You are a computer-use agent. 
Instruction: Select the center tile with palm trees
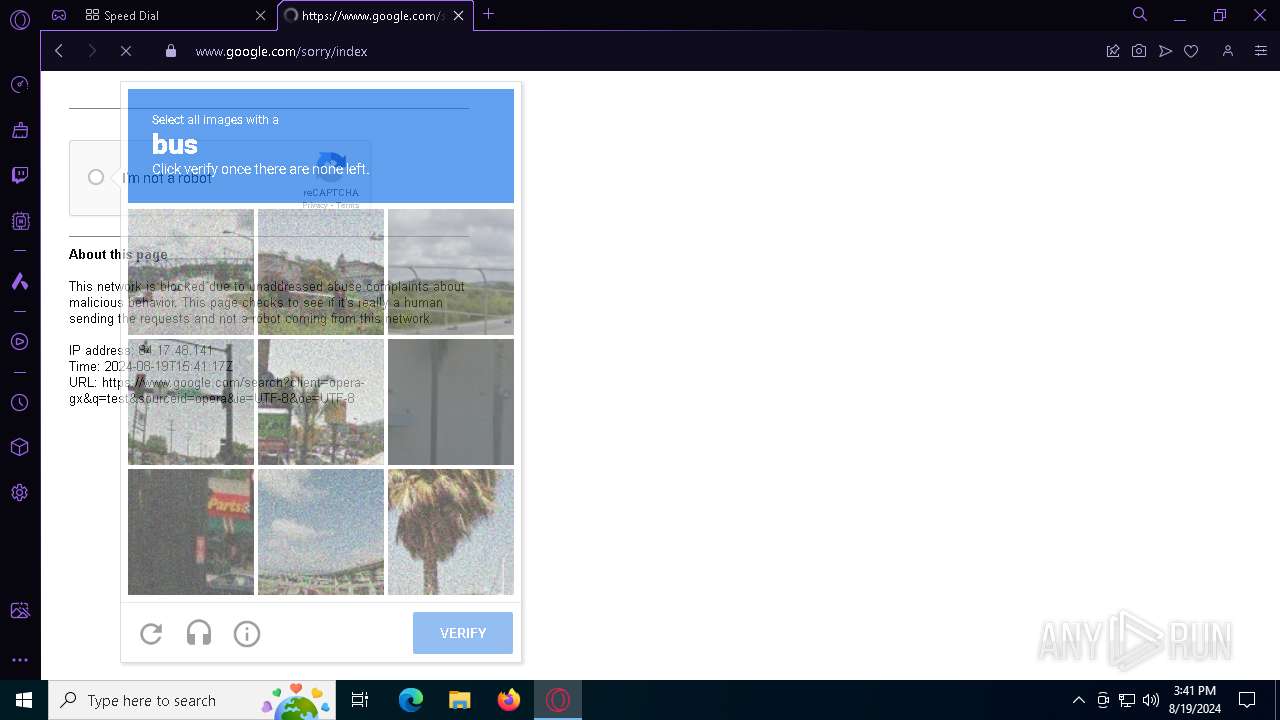click(x=321, y=402)
